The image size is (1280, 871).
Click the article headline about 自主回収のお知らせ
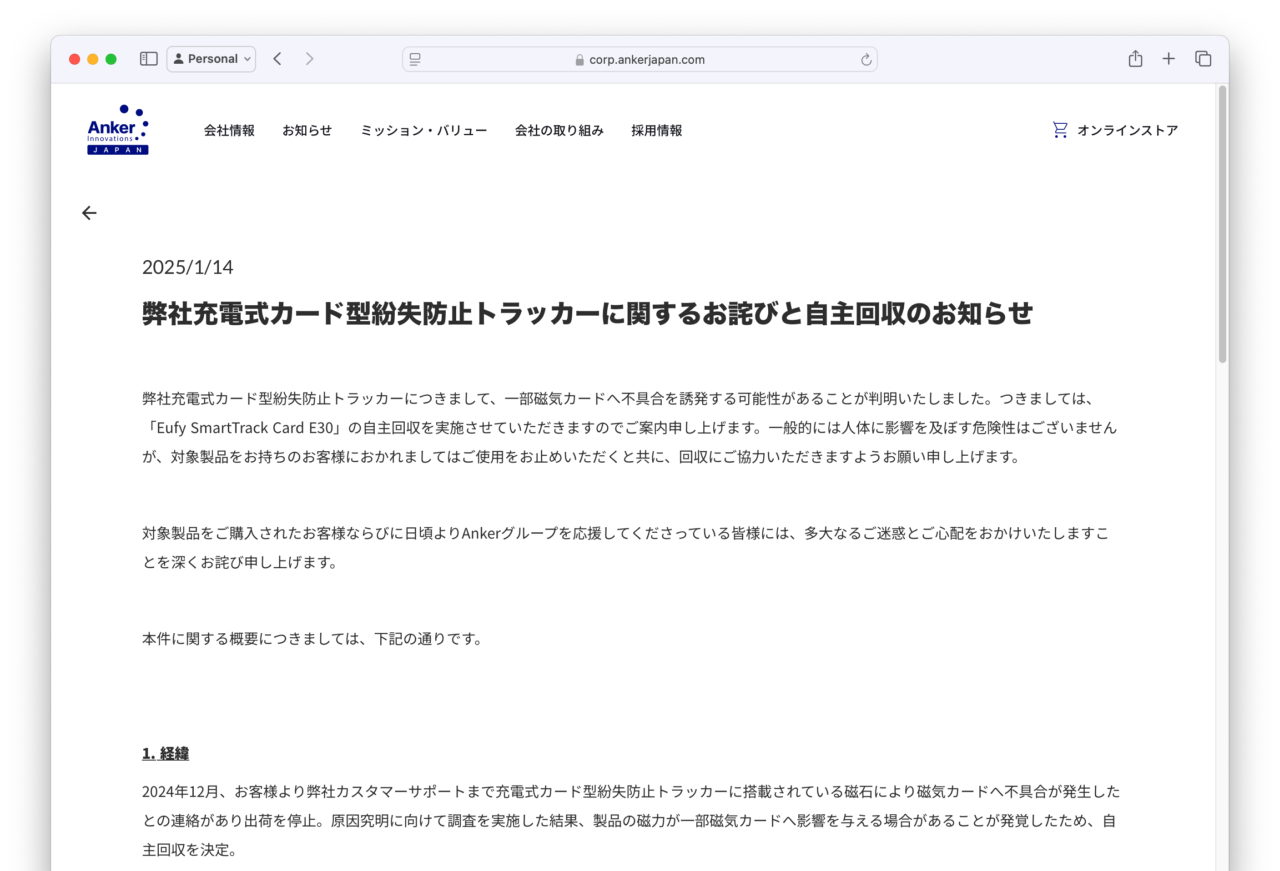point(587,313)
